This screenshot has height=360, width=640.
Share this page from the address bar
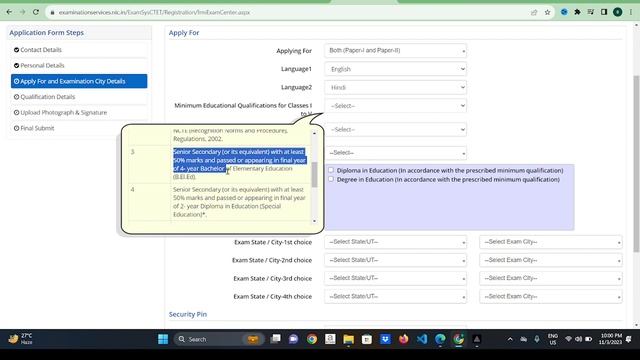click(x=534, y=12)
